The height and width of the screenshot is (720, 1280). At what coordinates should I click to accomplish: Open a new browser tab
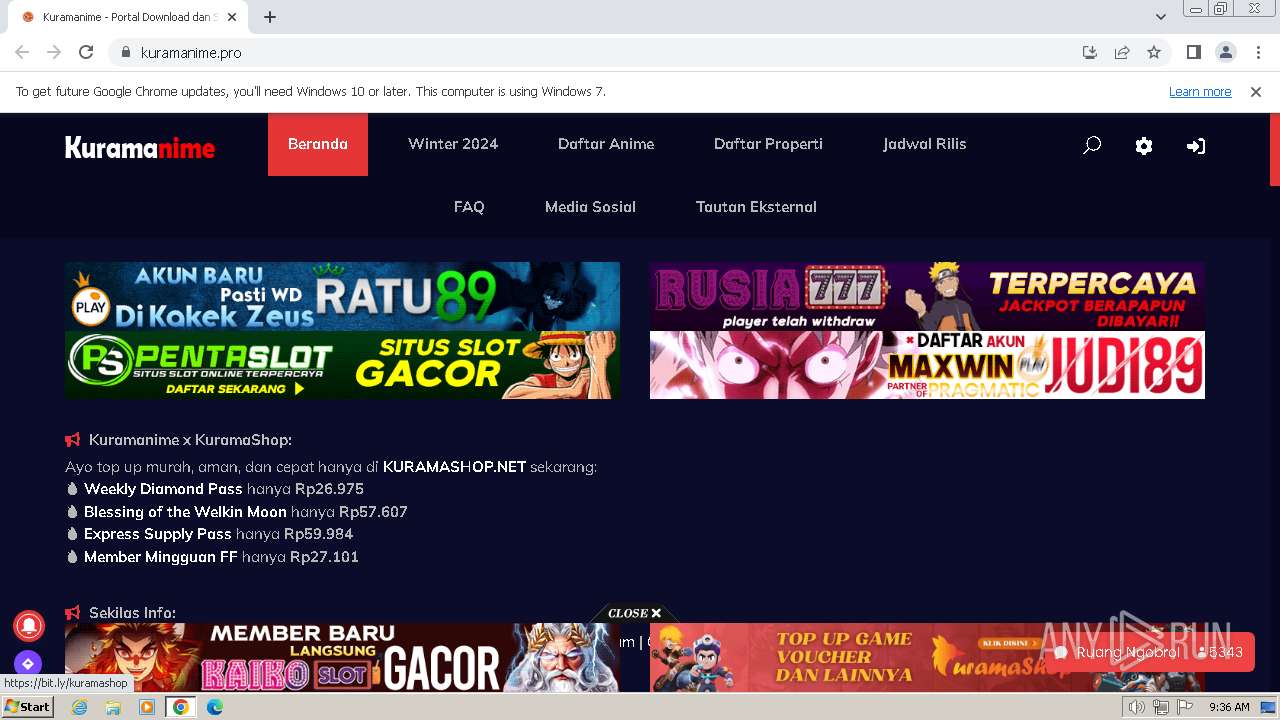270,17
